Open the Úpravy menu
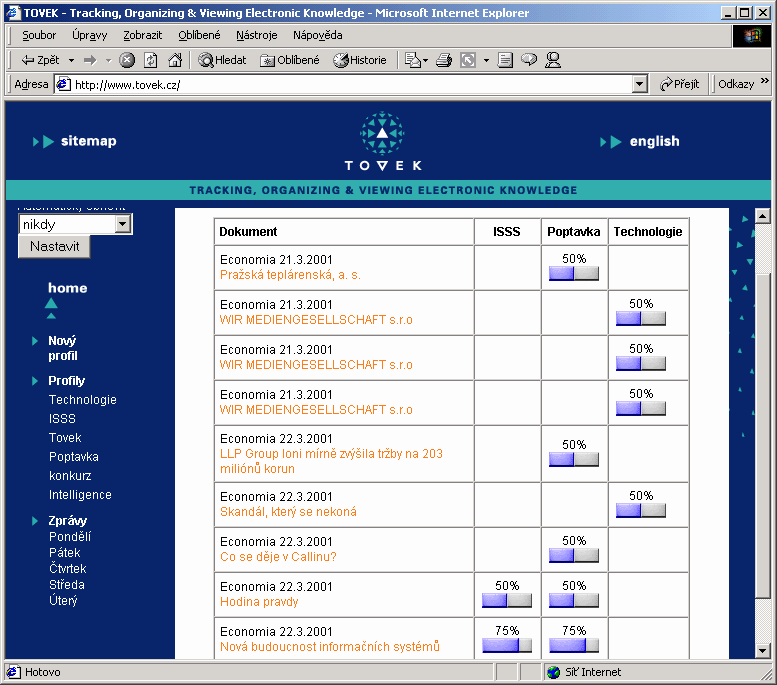 coord(90,35)
